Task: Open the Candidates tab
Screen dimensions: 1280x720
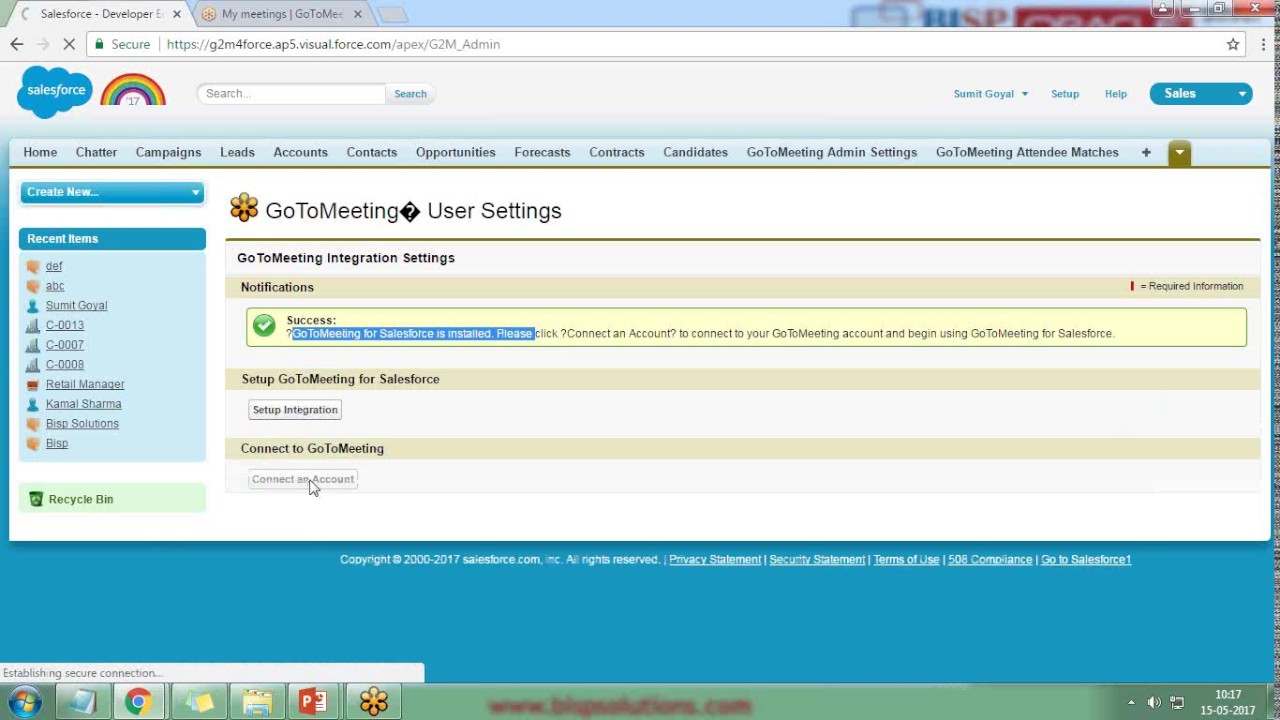Action: tap(695, 152)
